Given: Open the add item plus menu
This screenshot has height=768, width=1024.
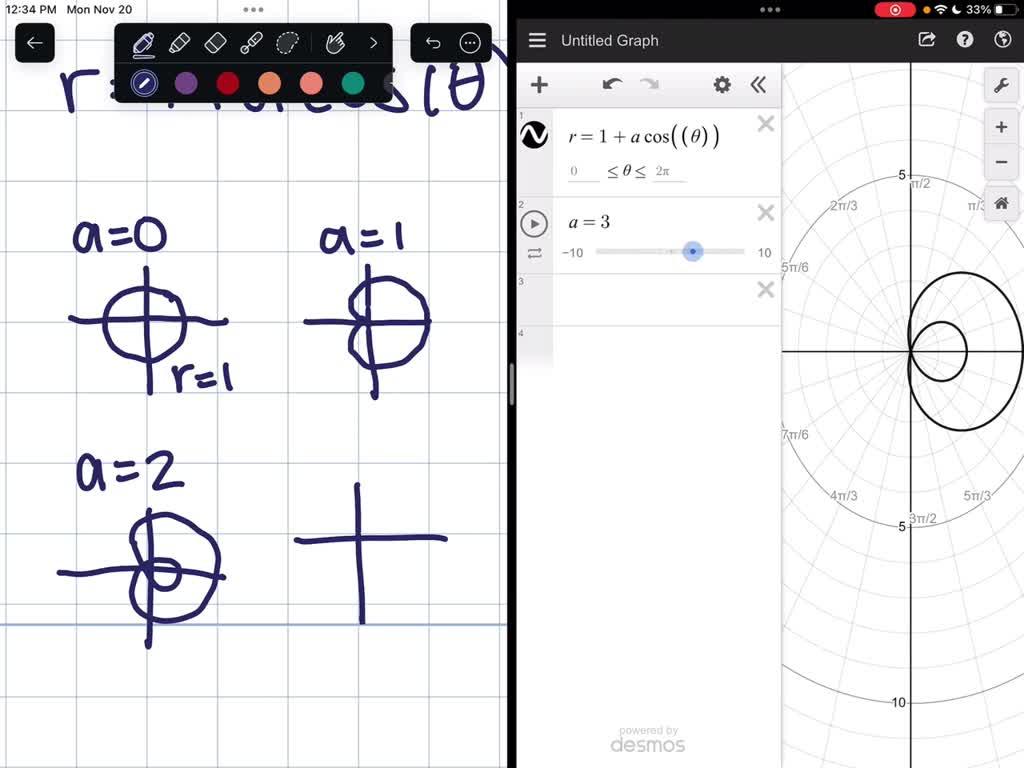Looking at the screenshot, I should 539,85.
